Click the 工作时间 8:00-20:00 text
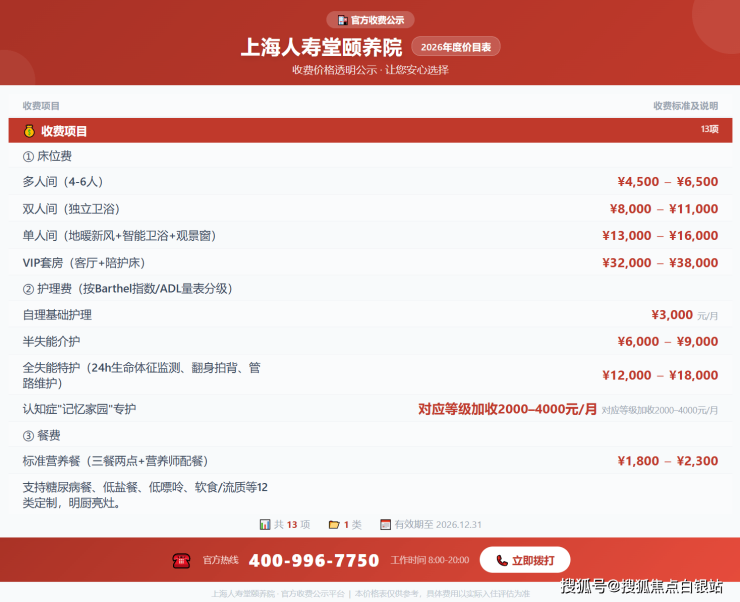 (430, 560)
